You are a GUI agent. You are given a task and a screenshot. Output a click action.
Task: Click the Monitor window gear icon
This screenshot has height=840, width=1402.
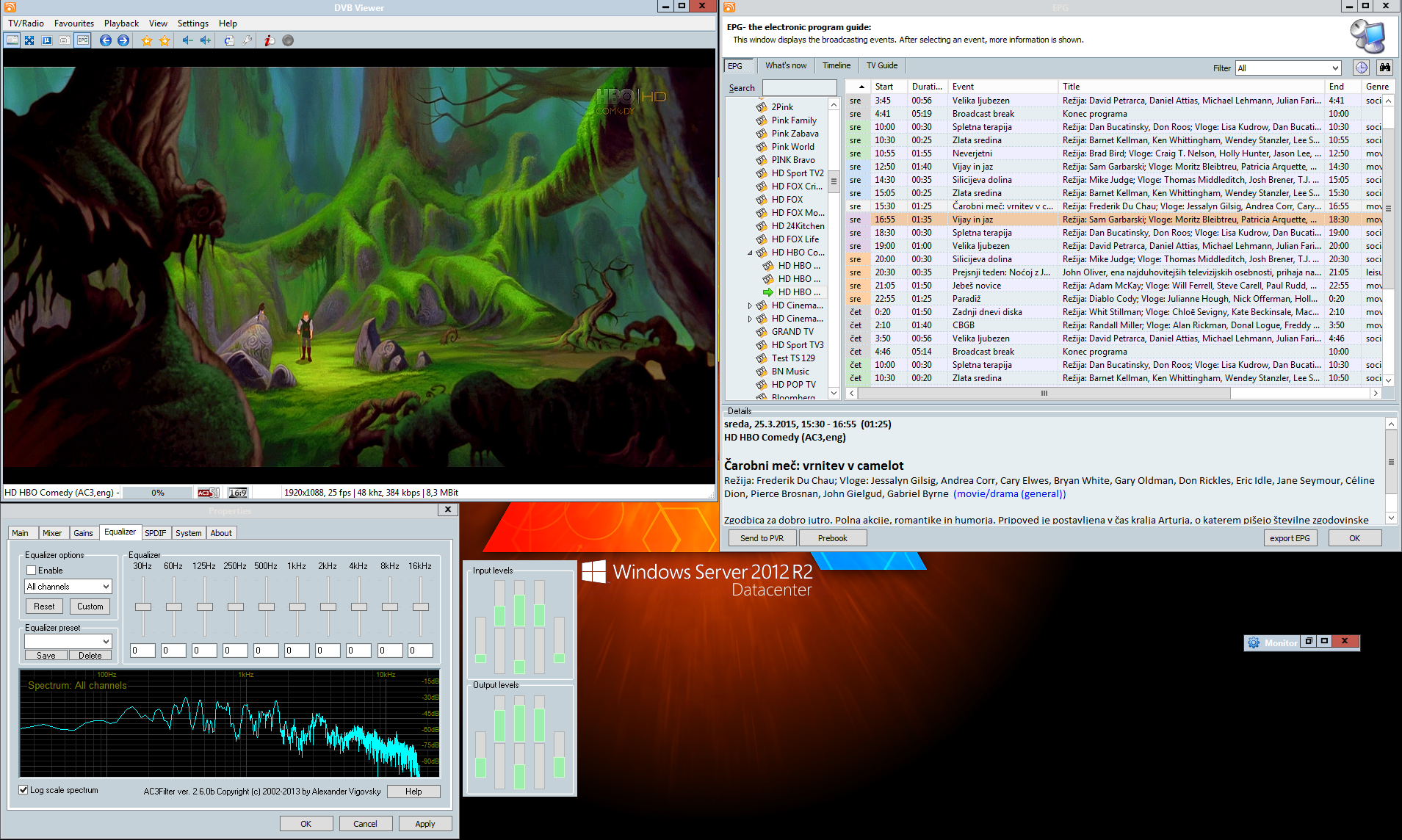pos(1254,642)
